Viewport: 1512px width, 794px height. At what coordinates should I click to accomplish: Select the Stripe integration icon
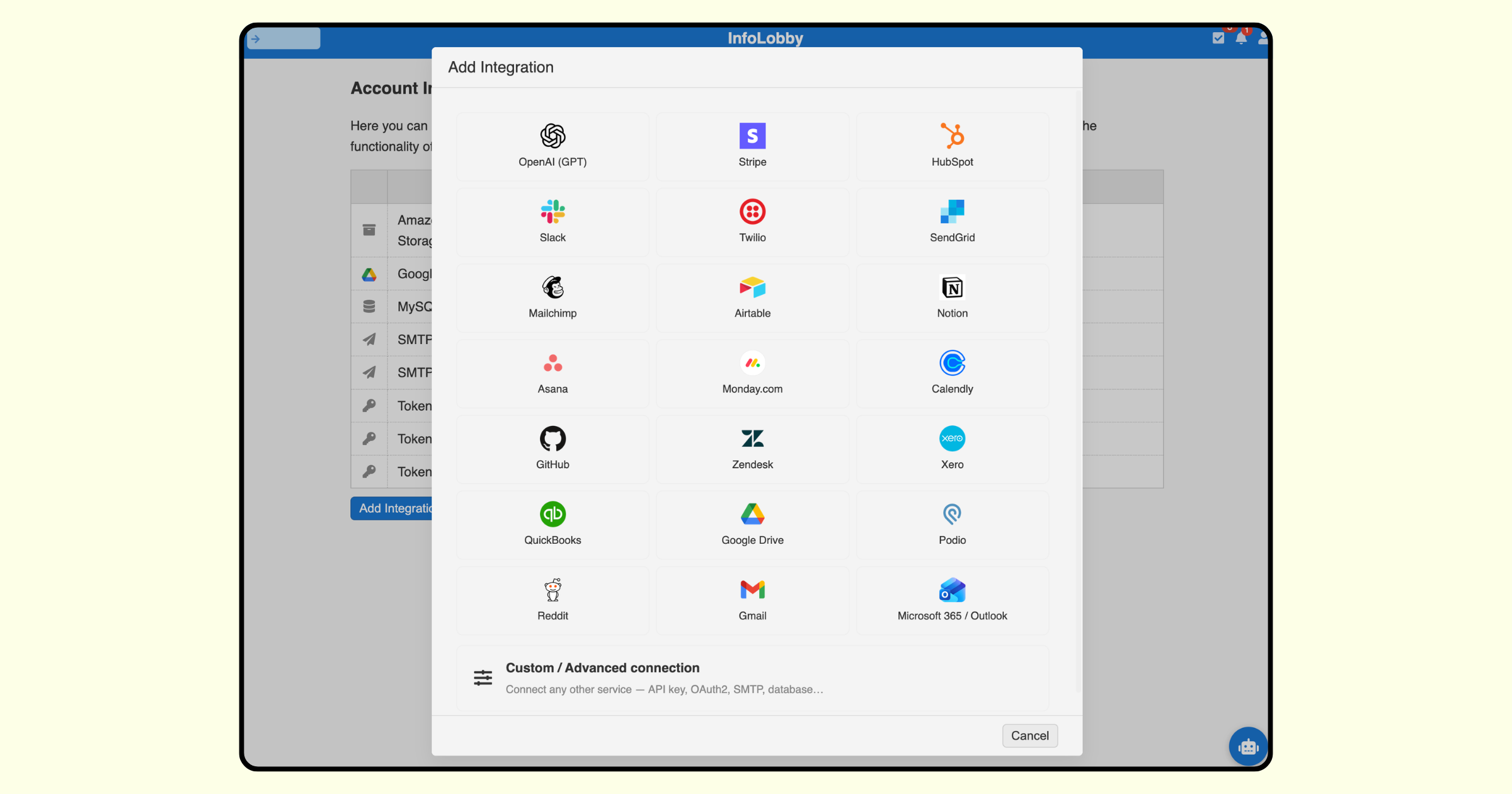[x=752, y=136]
